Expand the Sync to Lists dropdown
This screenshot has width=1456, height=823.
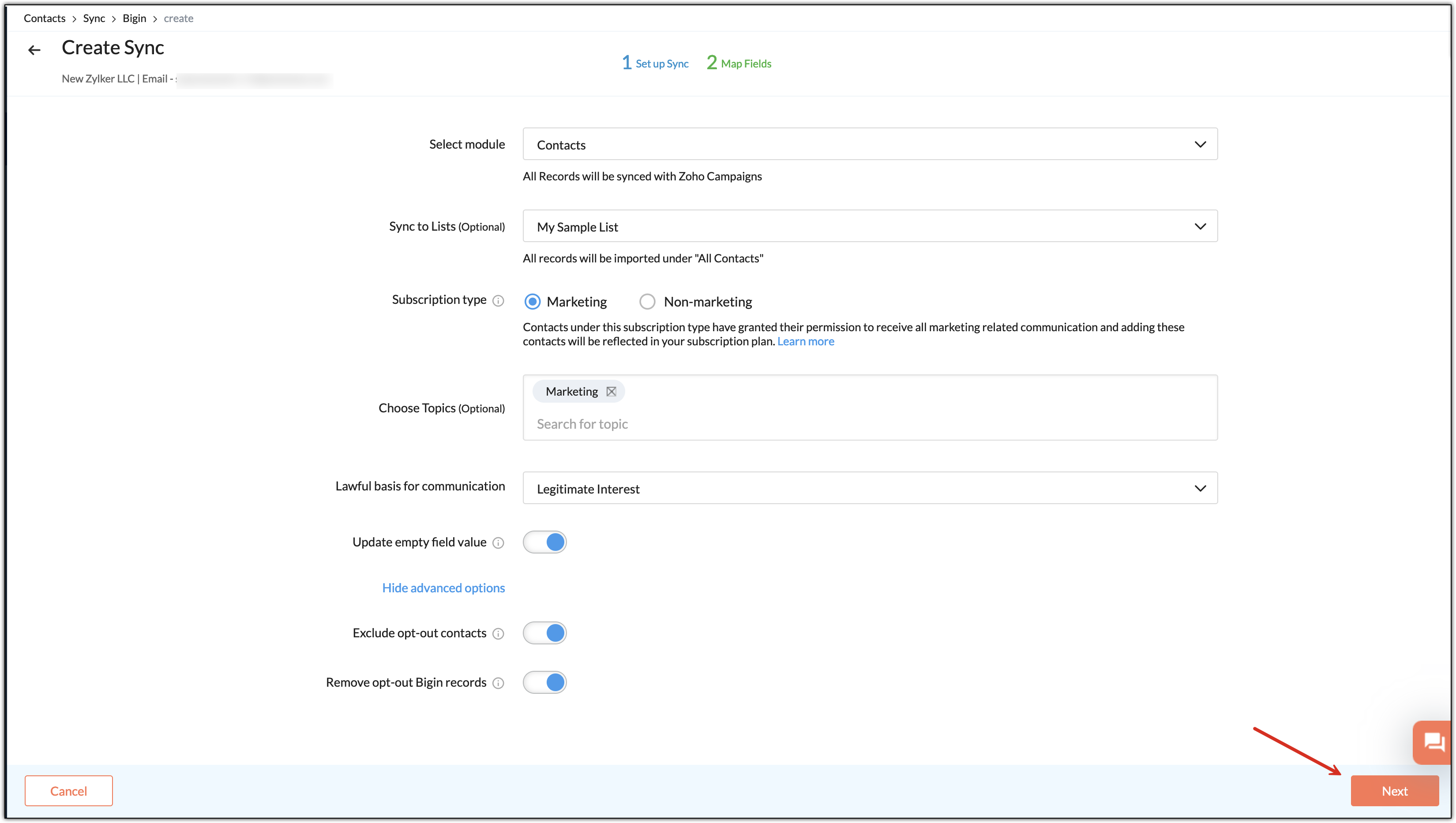870,226
